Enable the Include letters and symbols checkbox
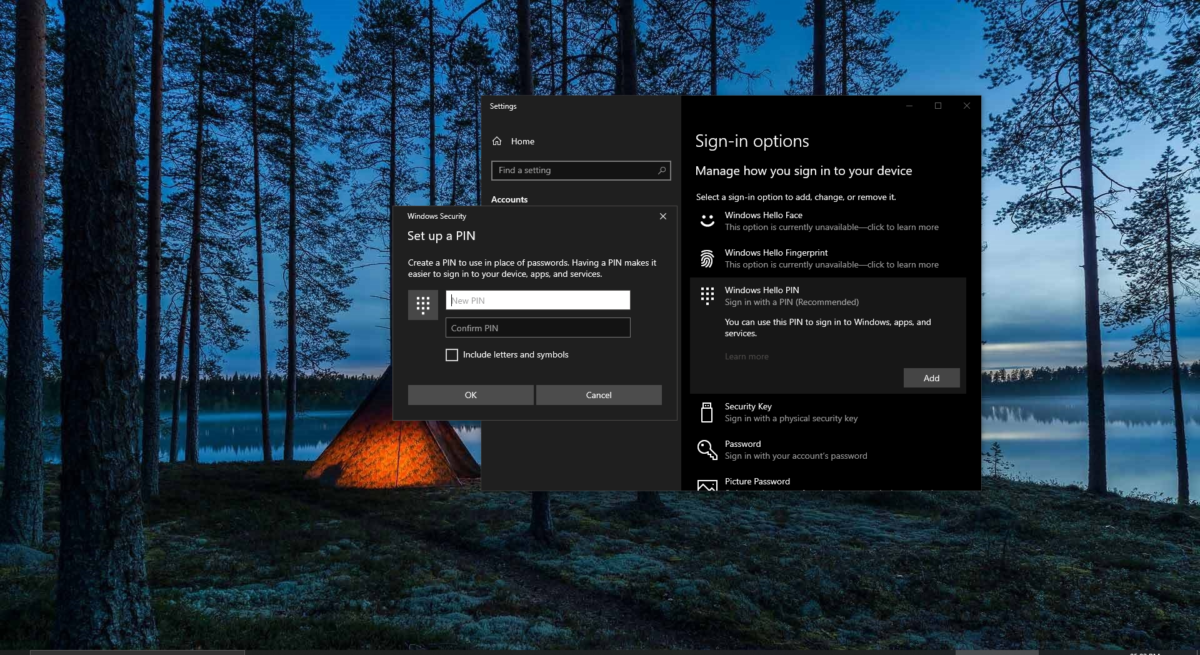The image size is (1200, 655). (x=452, y=355)
